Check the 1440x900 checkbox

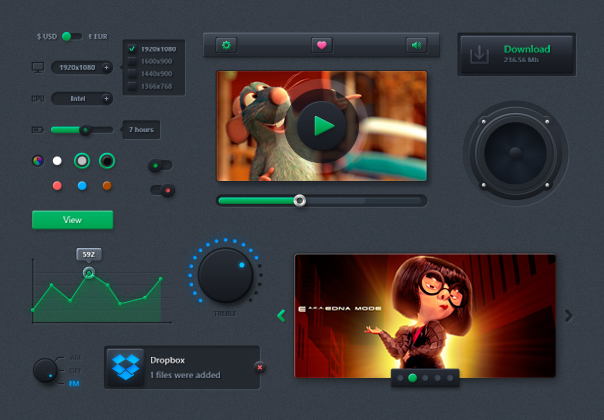pyautogui.click(x=132, y=74)
